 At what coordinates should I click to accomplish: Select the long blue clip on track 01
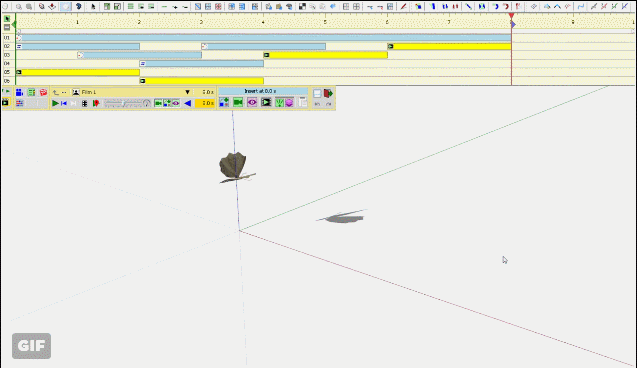pyautogui.click(x=264, y=38)
